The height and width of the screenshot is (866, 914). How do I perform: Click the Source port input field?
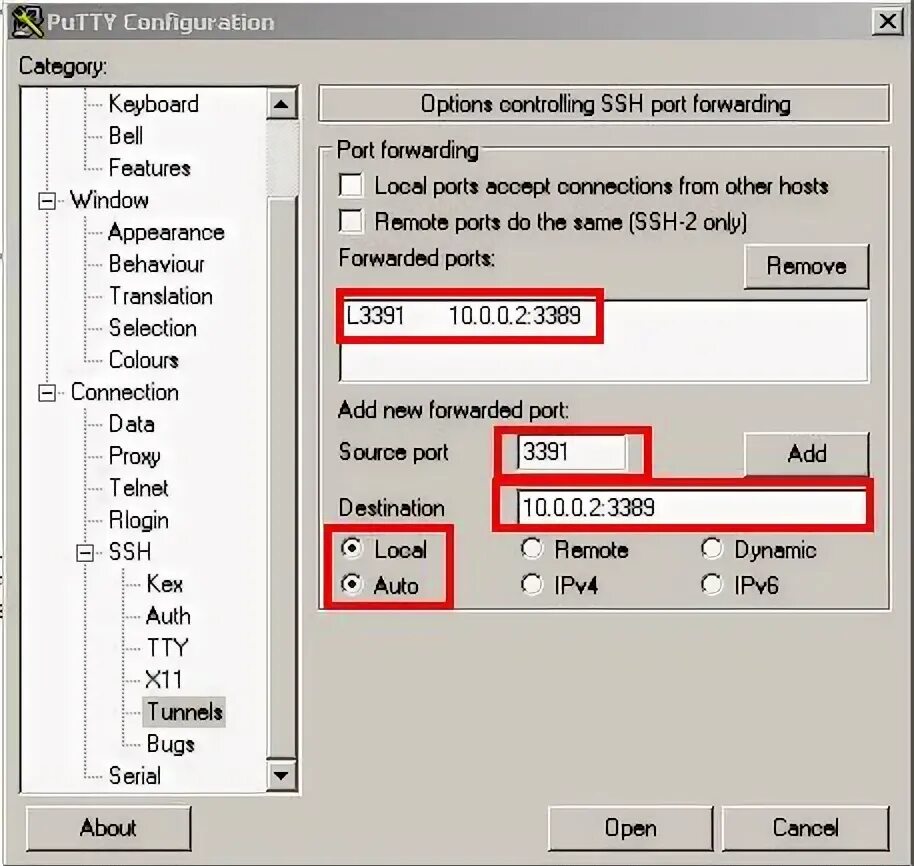point(571,452)
